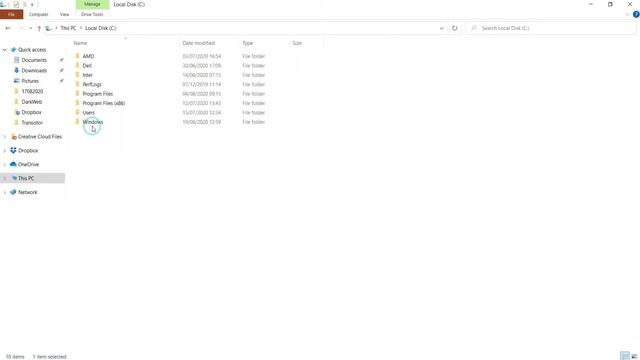Click the Intel folder icon
Screen dimensions: 640x360
[78, 75]
